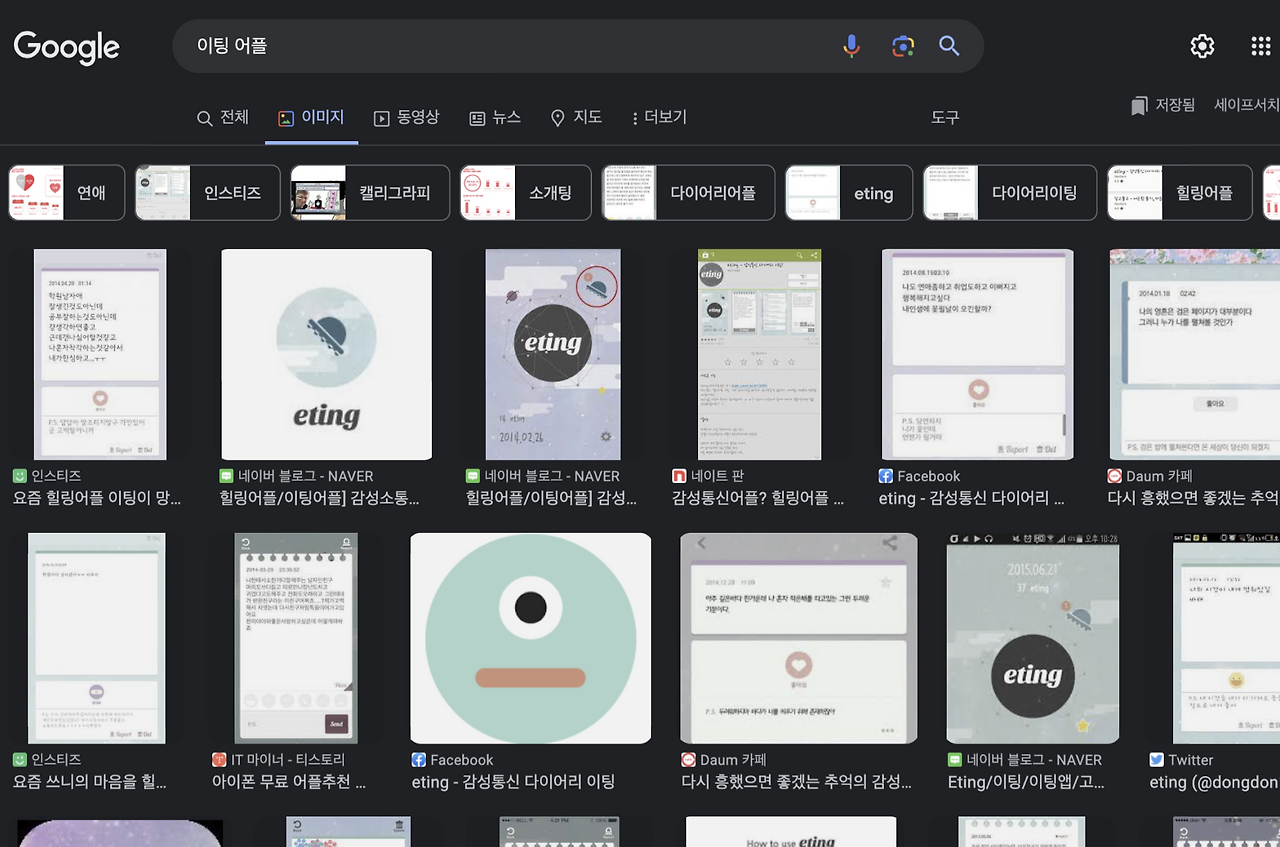
Task: Click the 인스티즈 favicon above 요즘 쓰니의 마음을
Action: (x=20, y=760)
